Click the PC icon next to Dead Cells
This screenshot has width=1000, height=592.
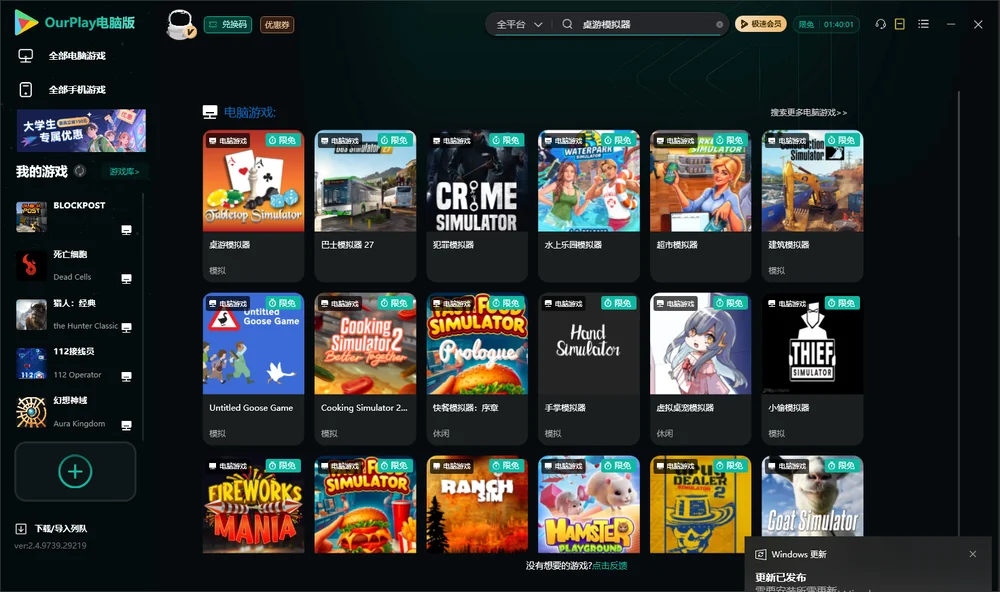pyautogui.click(x=126, y=279)
